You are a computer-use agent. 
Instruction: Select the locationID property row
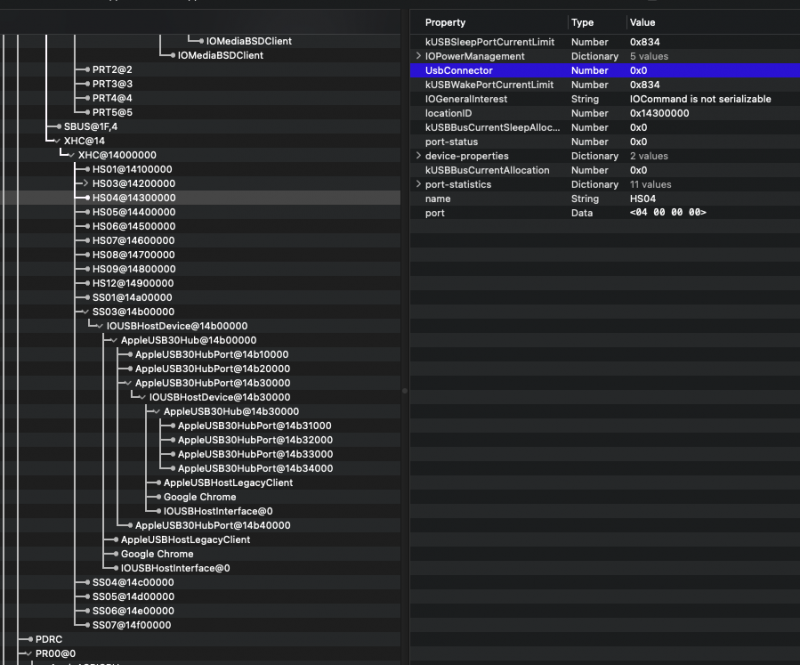449,114
